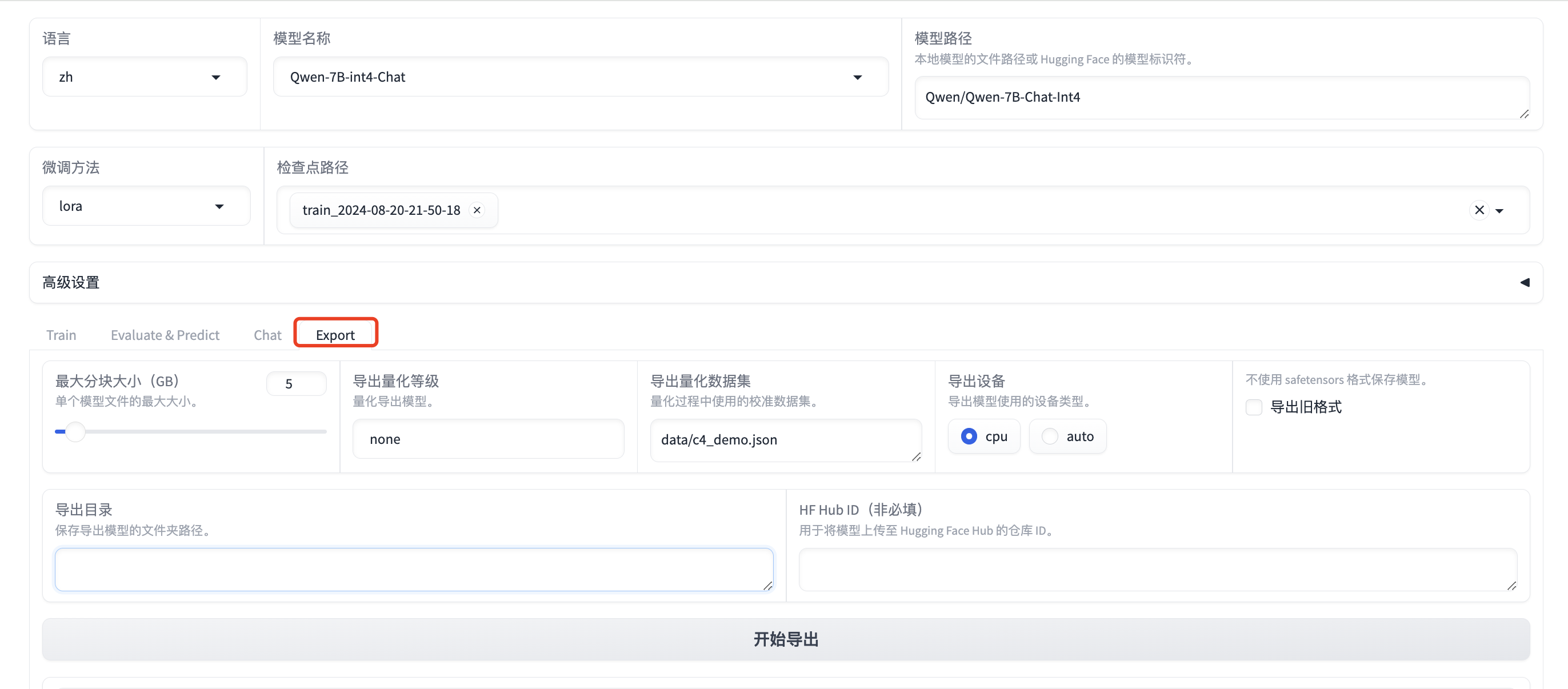Click the 开始导出 button
The image size is (1568, 689).
[785, 639]
